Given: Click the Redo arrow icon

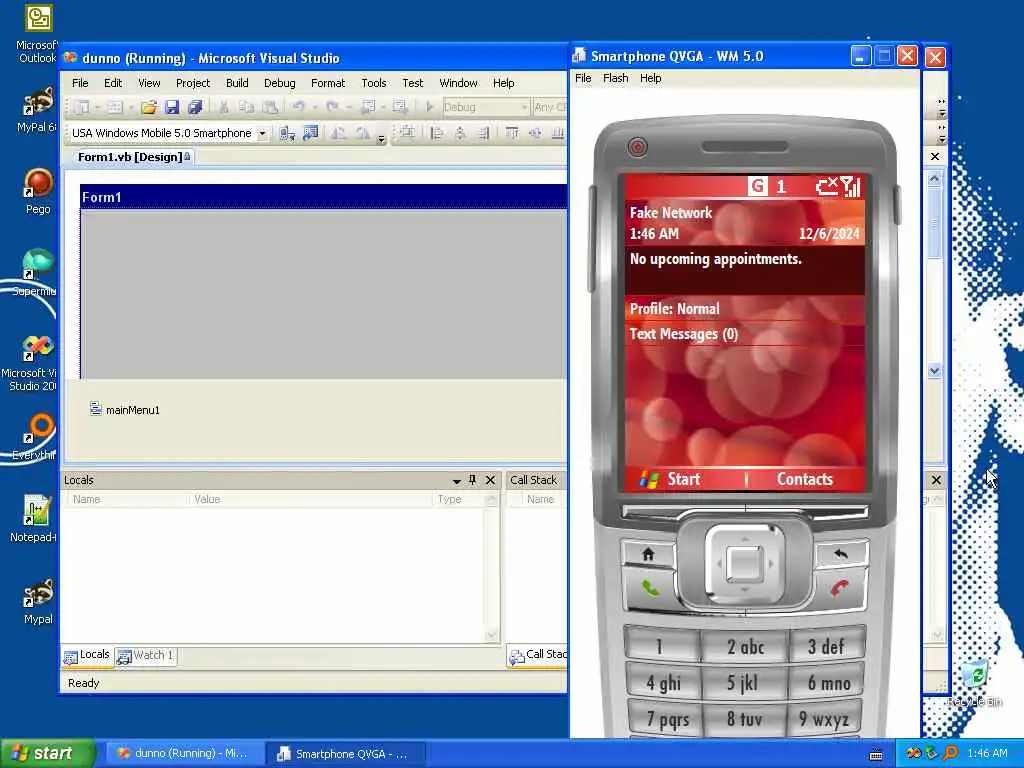Looking at the screenshot, I should 332,106.
